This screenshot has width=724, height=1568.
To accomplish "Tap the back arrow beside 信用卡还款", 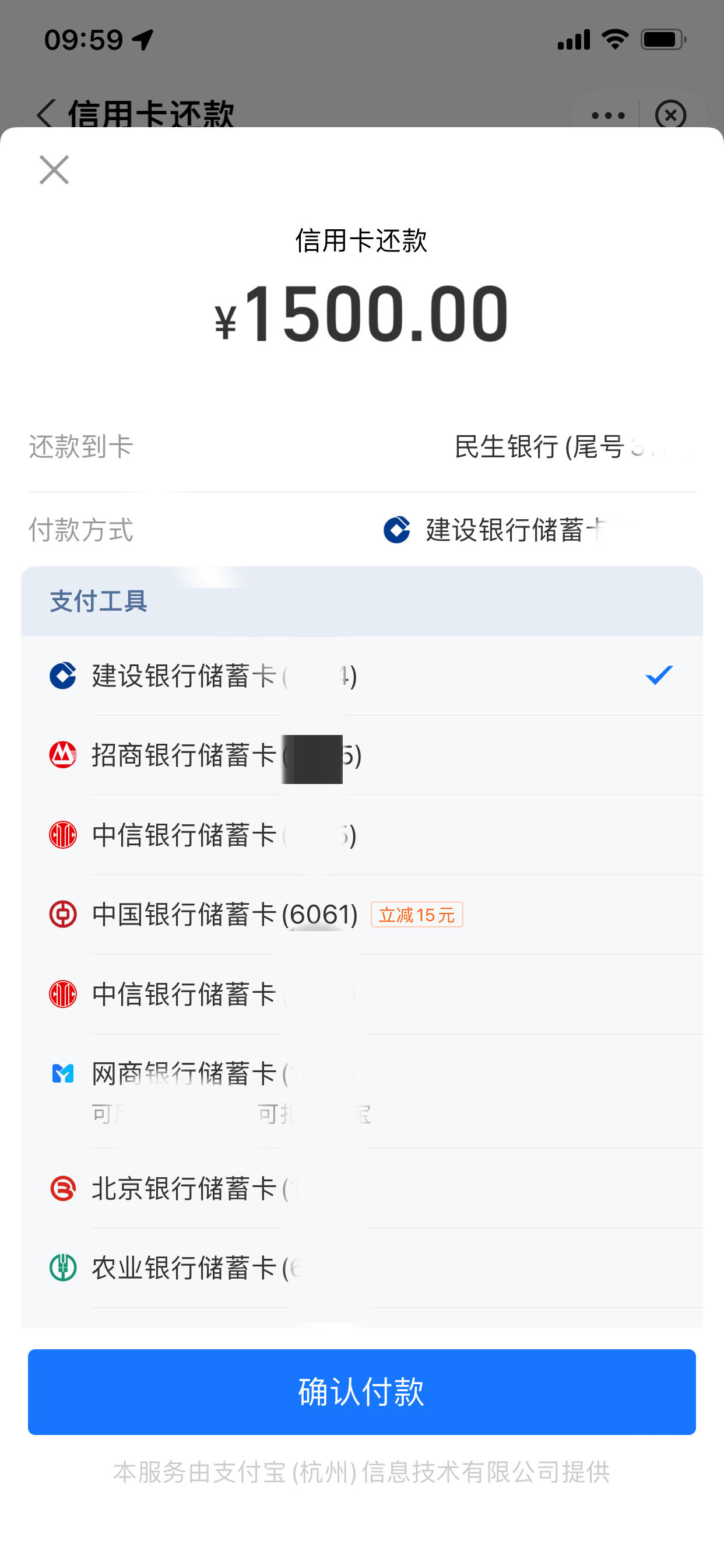I will [45, 114].
